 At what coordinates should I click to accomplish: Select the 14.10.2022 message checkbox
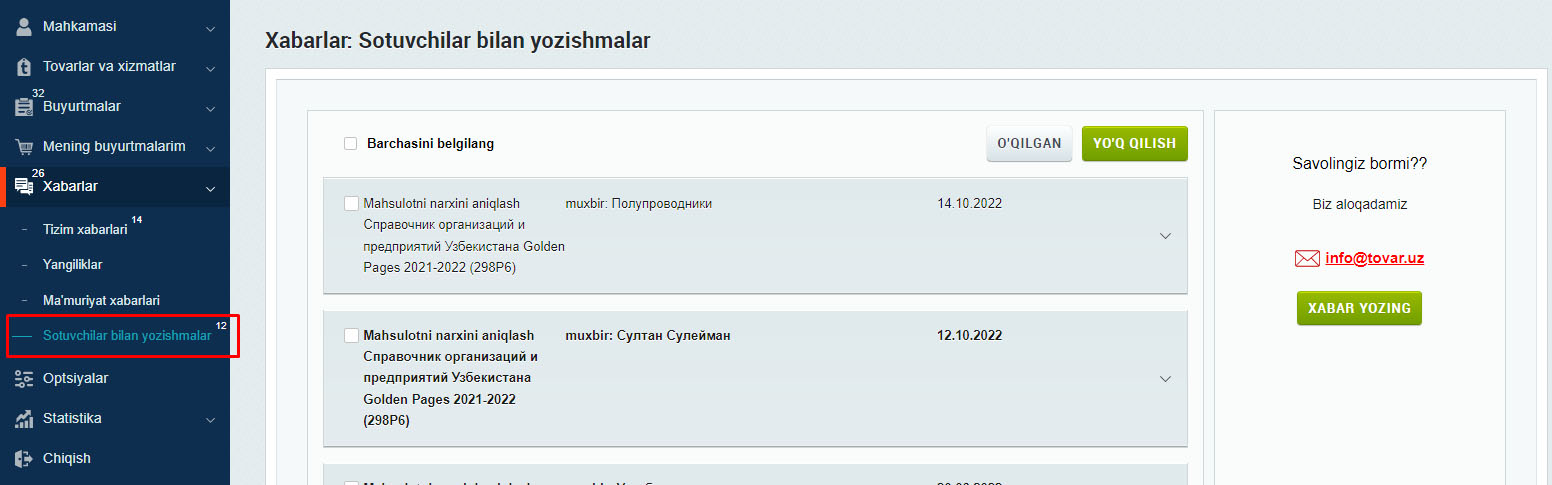pyautogui.click(x=351, y=204)
